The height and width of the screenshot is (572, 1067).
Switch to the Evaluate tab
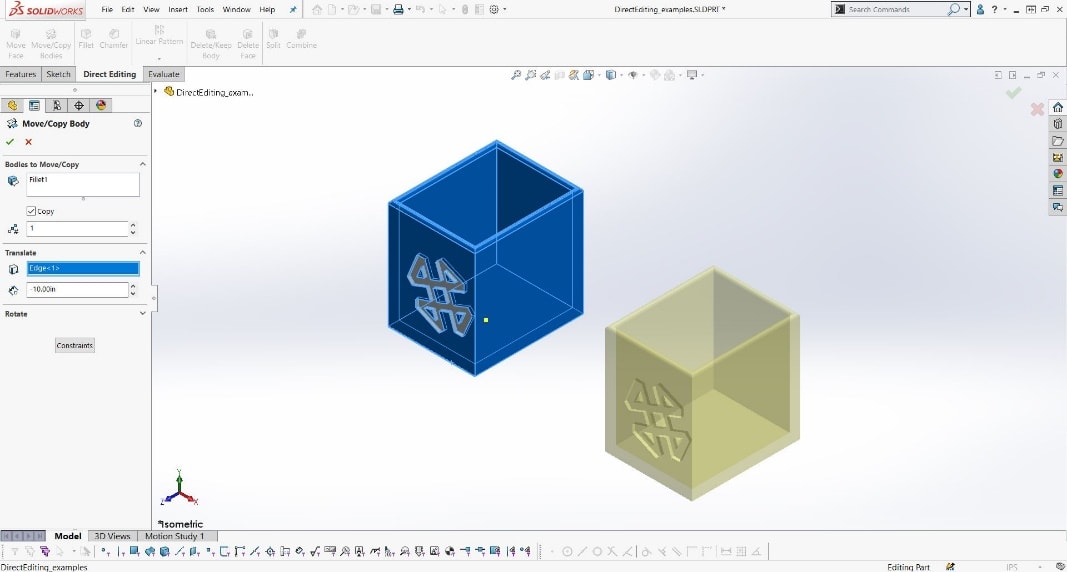[x=163, y=74]
